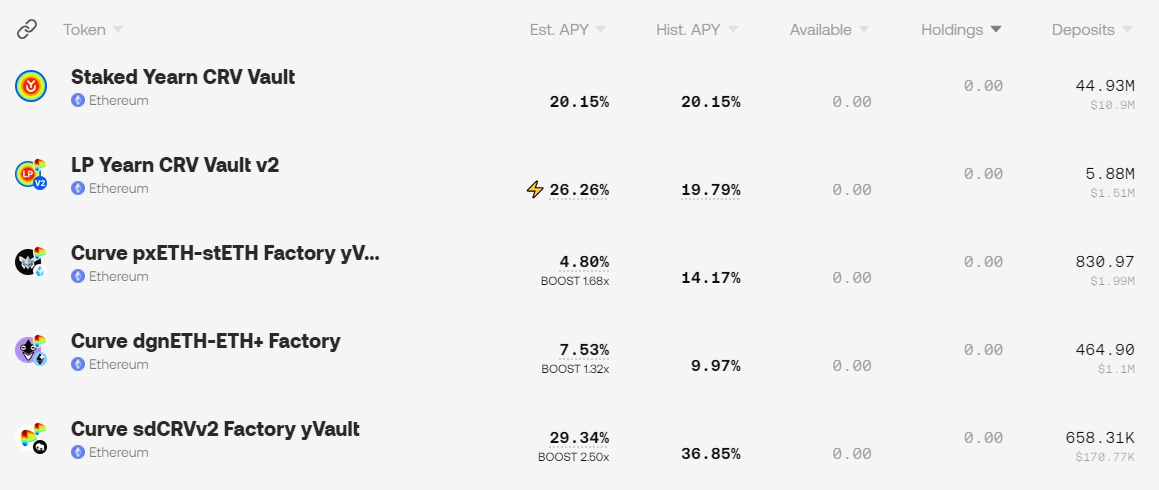Click the lightning bolt icon beside 26.26%
1159x490 pixels.
click(535, 189)
